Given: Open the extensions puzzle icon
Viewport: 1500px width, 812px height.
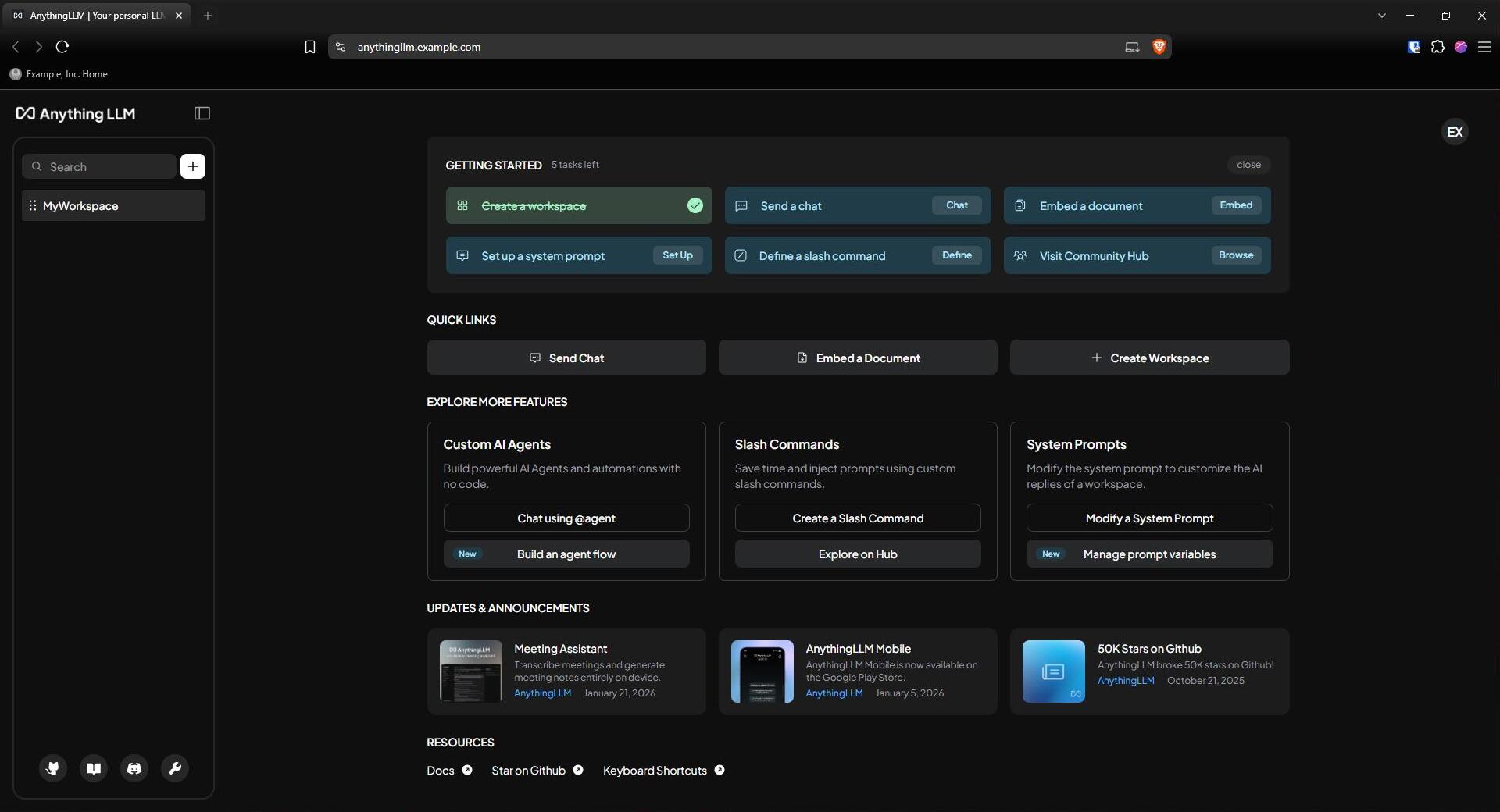Looking at the screenshot, I should [x=1437, y=47].
